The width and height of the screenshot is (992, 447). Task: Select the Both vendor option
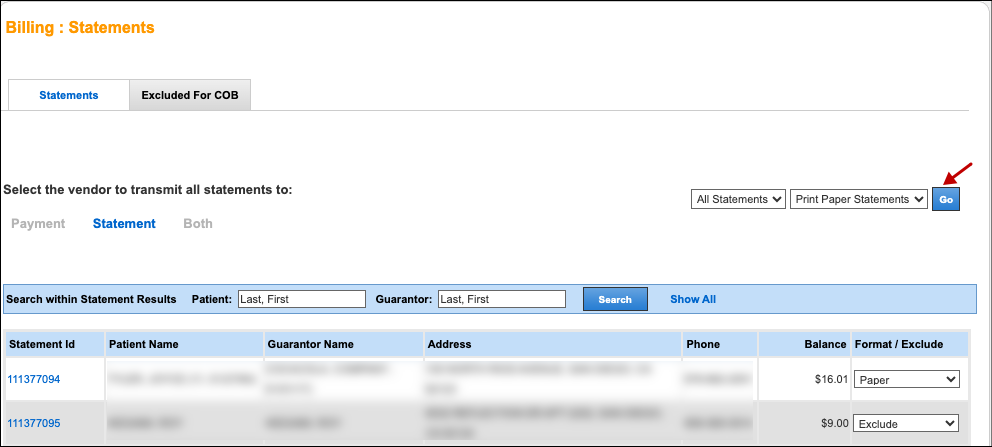[198, 224]
